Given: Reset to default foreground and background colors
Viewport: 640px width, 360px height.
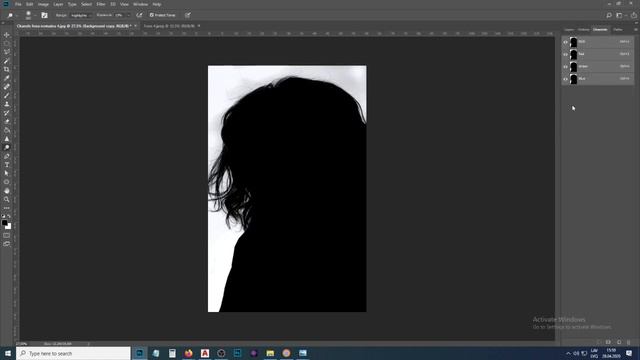Looking at the screenshot, I should [4, 216].
